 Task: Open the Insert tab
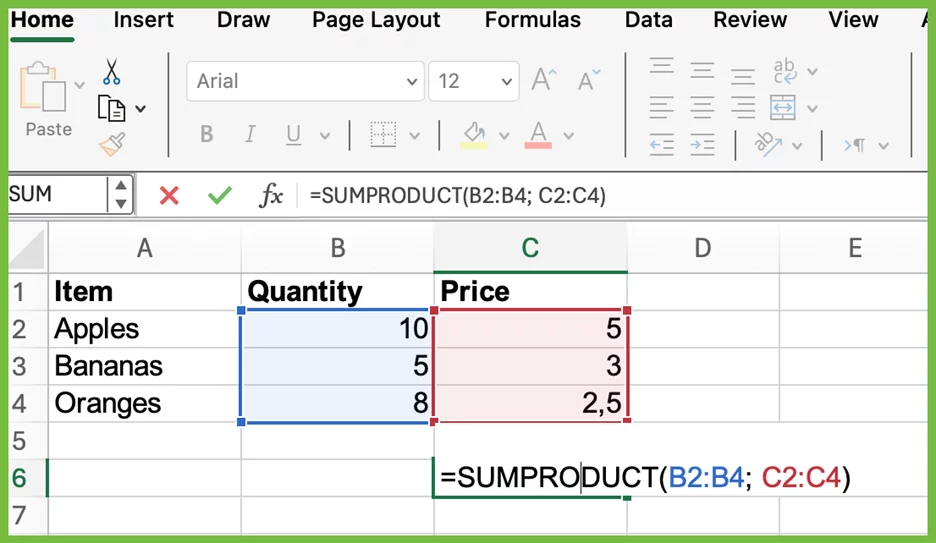(143, 20)
